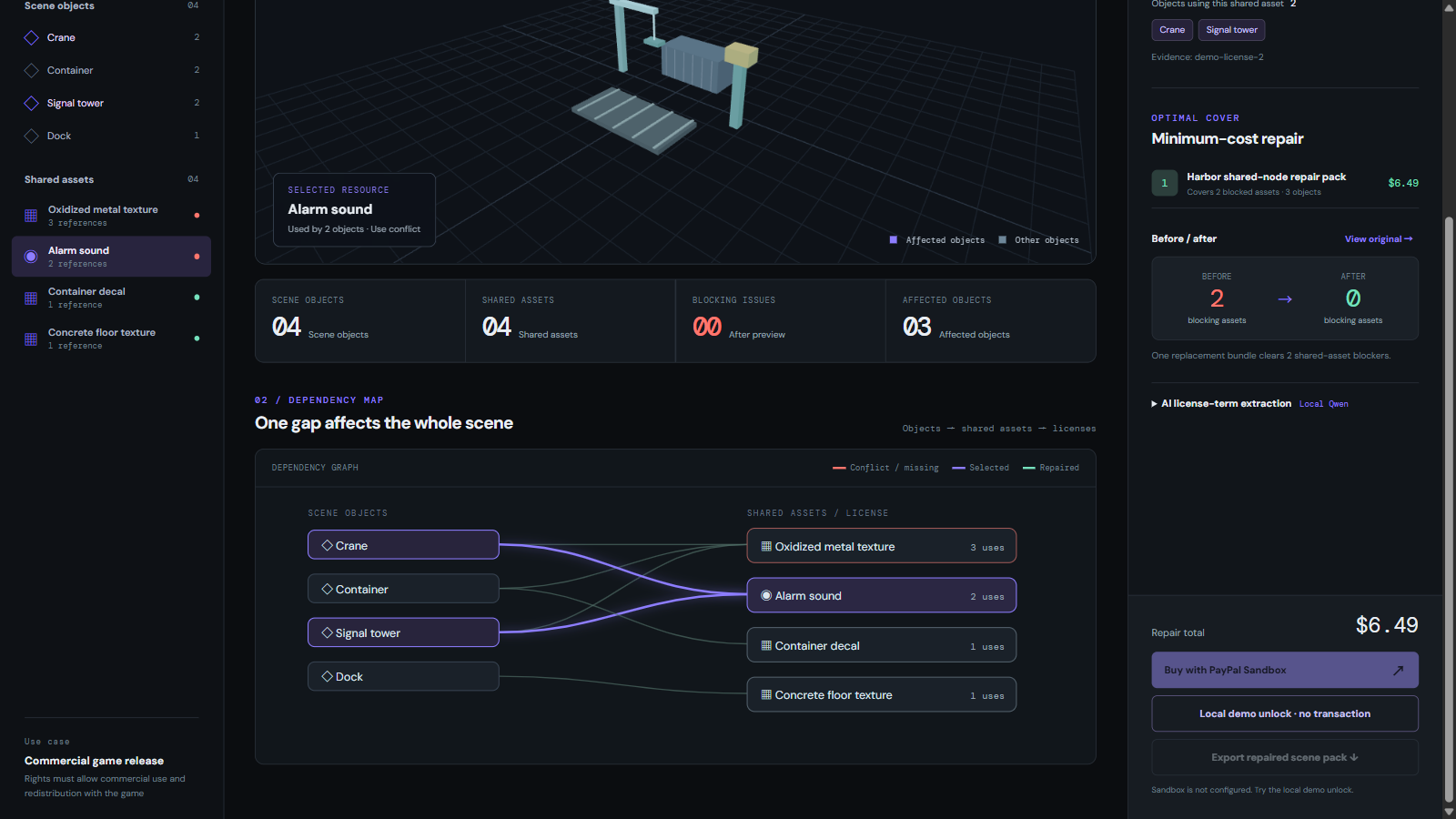
Task: Click the diamond icon in the Crane graph node
Action: click(327, 545)
